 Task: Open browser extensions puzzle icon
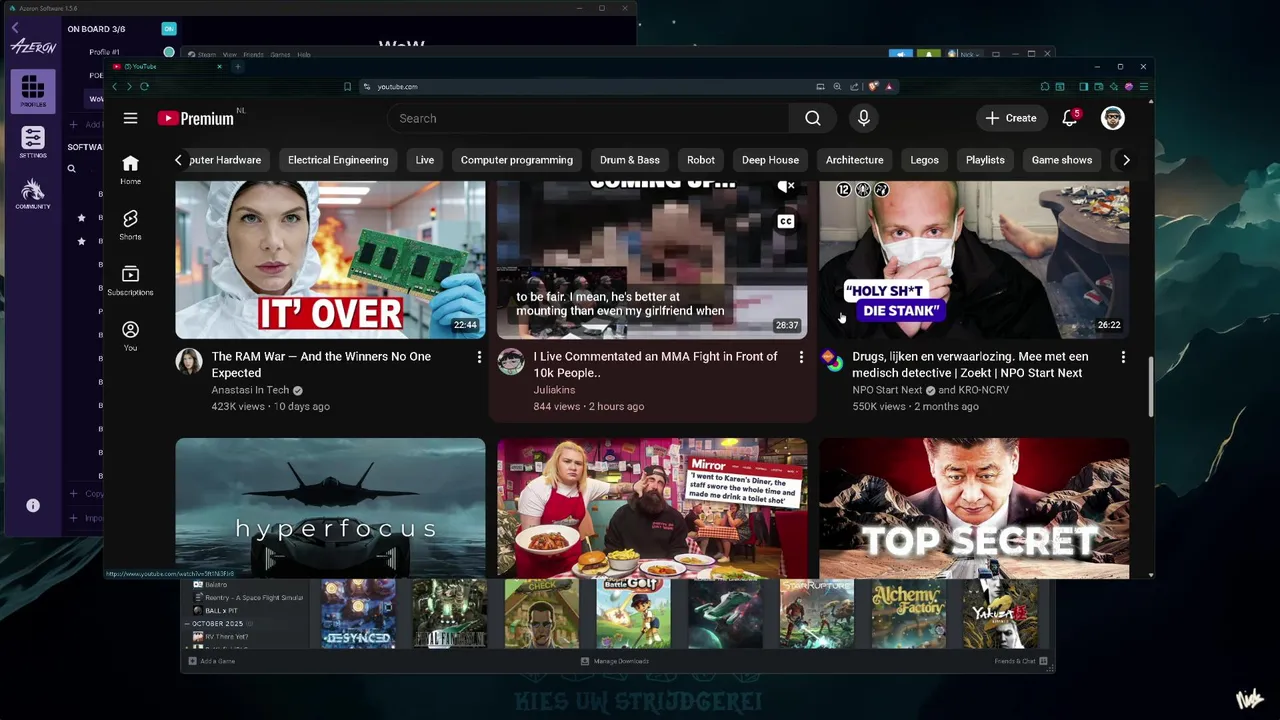[1045, 87]
